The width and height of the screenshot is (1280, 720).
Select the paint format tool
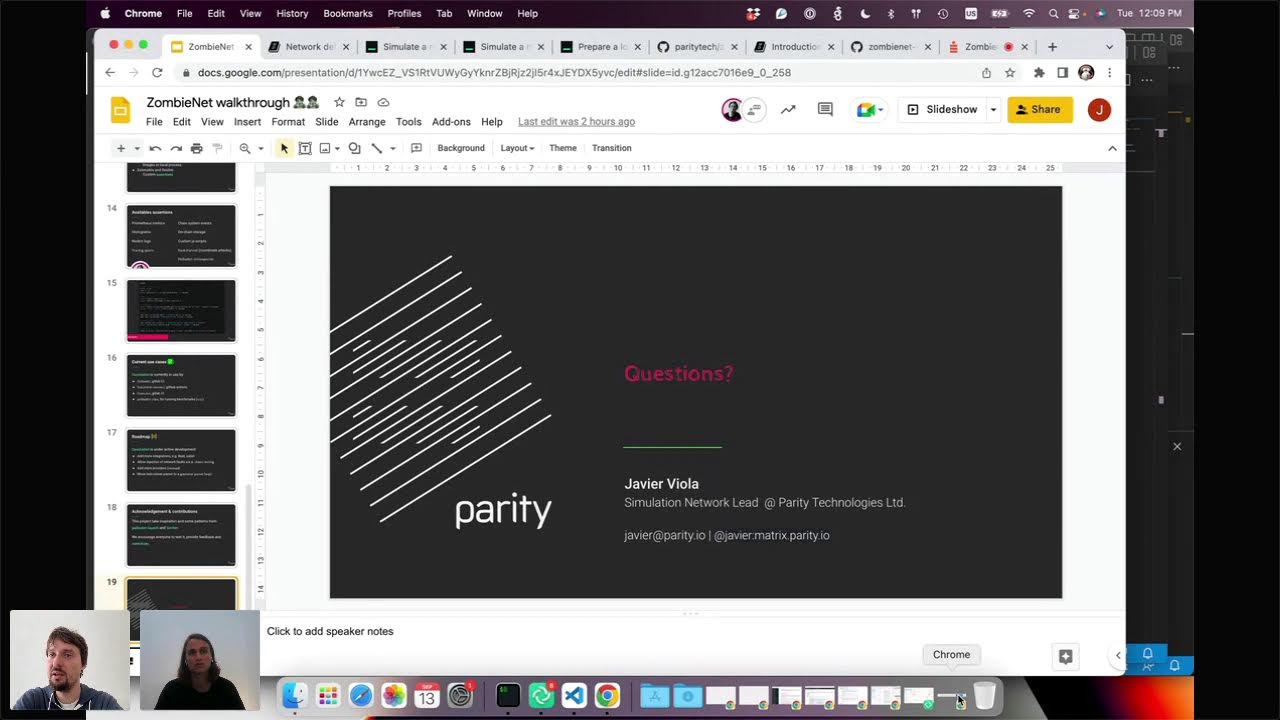click(217, 148)
